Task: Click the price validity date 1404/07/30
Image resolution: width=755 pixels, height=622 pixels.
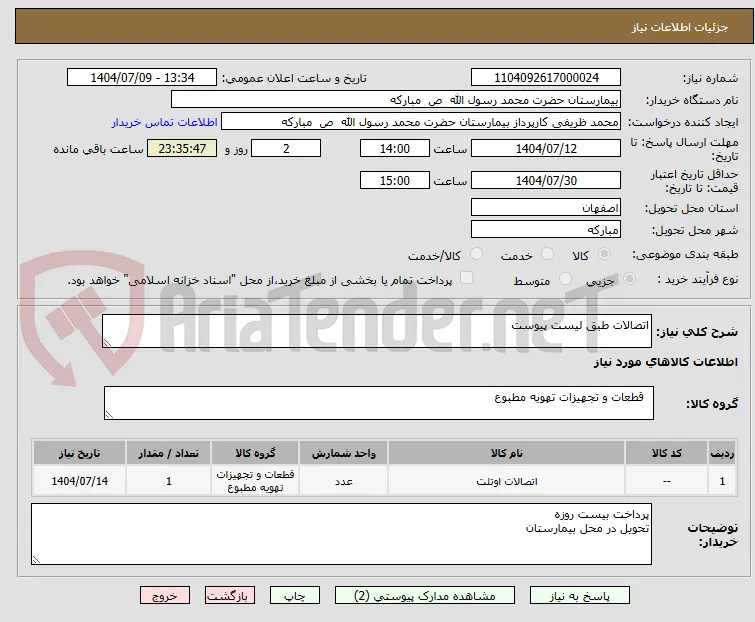Action: [546, 181]
